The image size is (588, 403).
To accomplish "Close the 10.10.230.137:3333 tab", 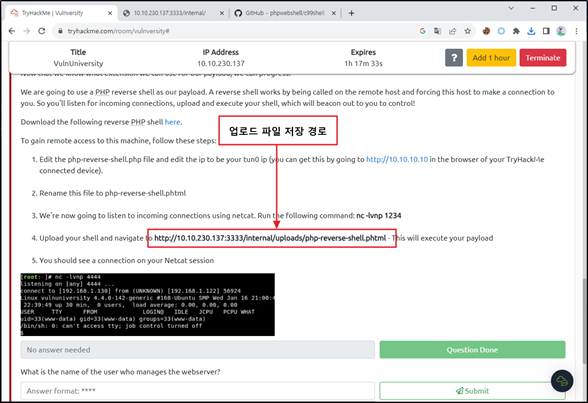I will pos(222,13).
